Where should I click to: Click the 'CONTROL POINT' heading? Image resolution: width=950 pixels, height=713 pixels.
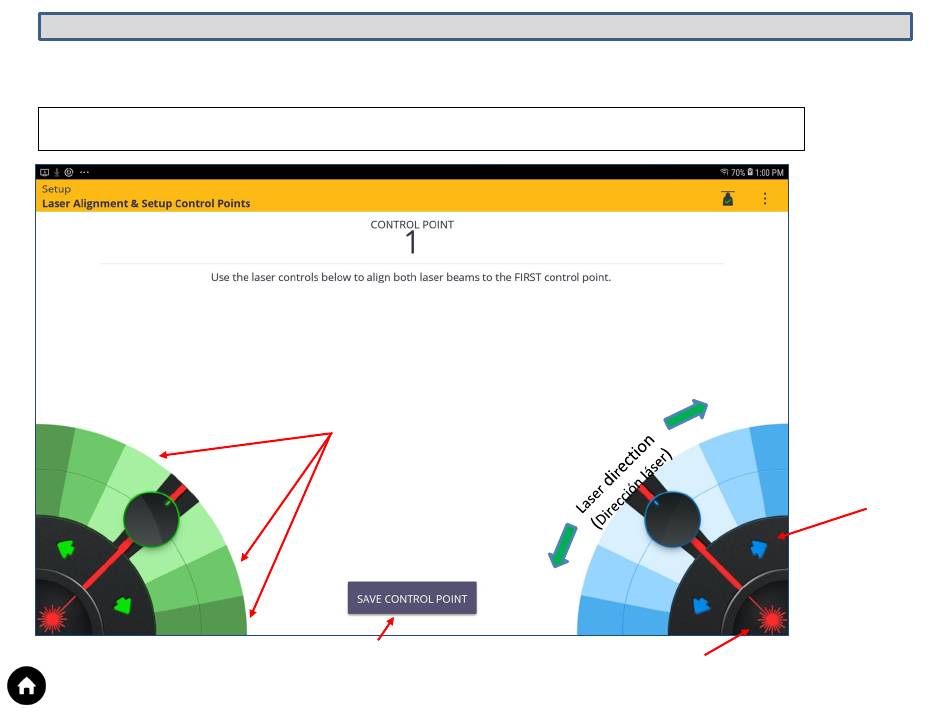pos(412,225)
